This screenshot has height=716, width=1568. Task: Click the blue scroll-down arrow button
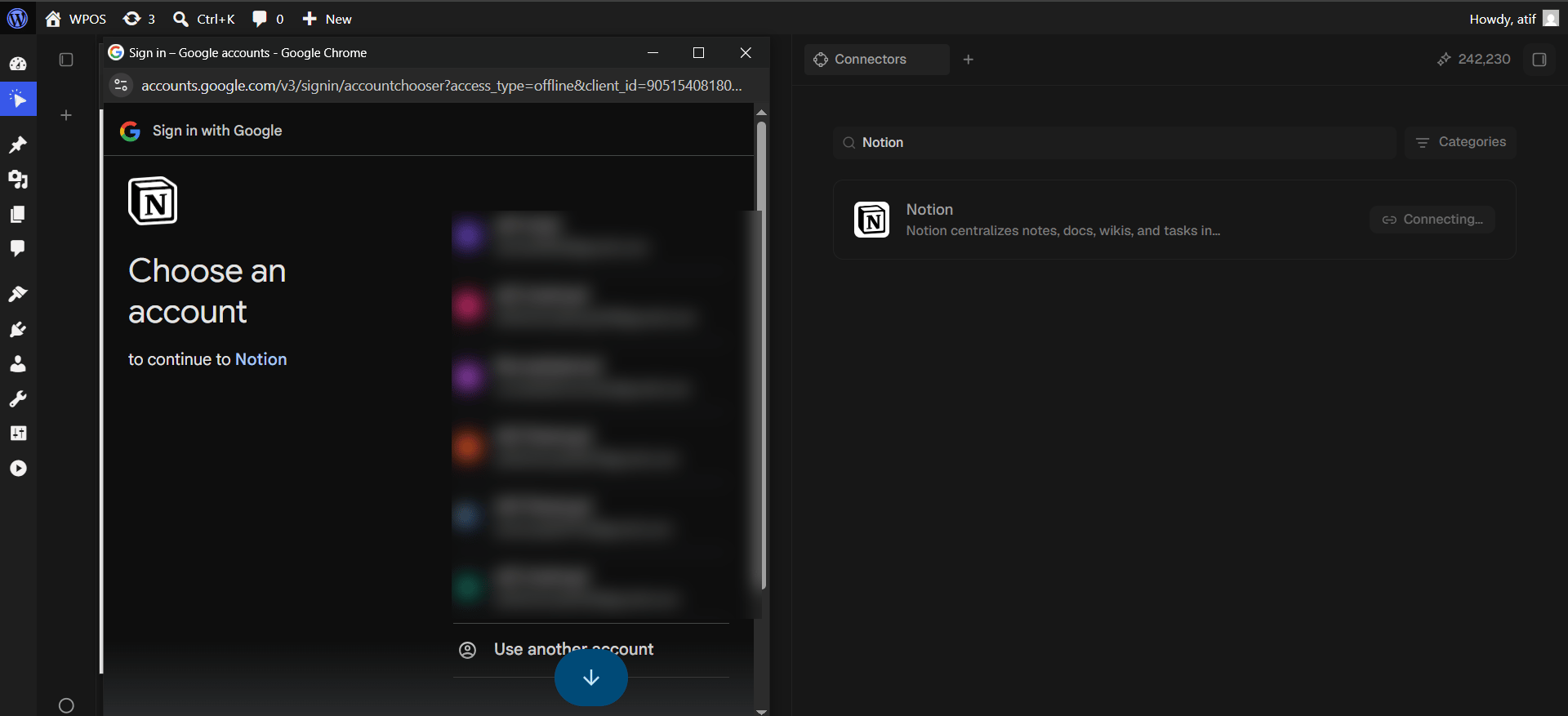(591, 678)
